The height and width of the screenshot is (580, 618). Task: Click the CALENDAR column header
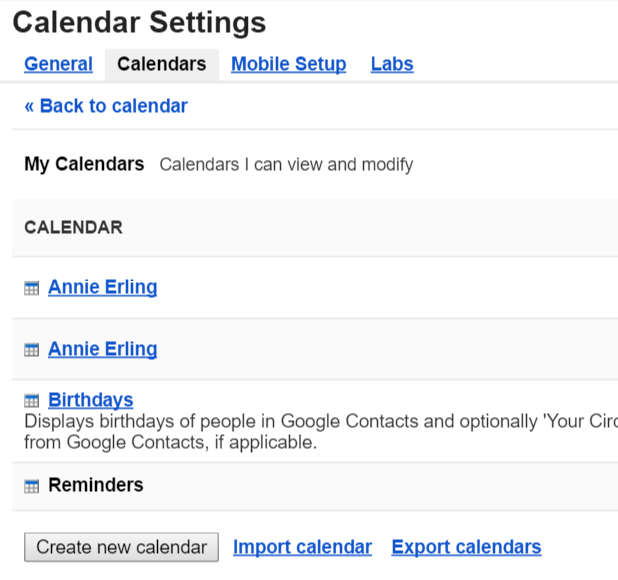73,227
